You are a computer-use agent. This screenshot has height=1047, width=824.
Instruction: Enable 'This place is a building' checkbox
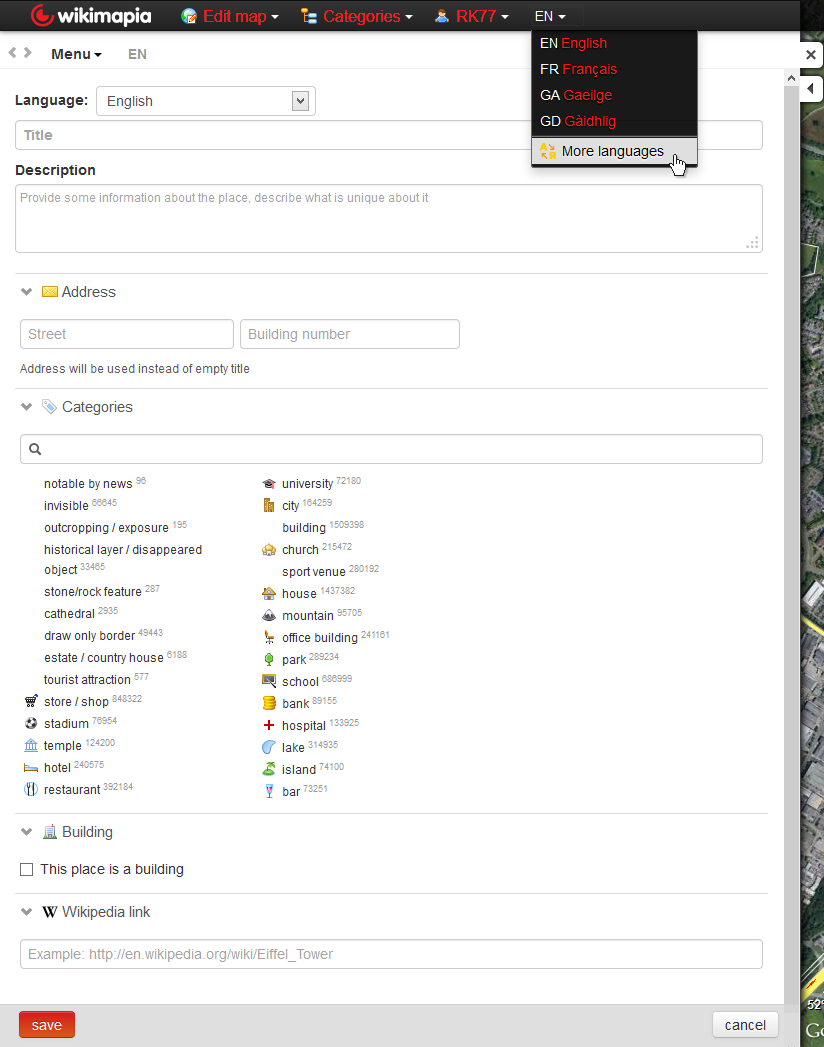click(27, 869)
